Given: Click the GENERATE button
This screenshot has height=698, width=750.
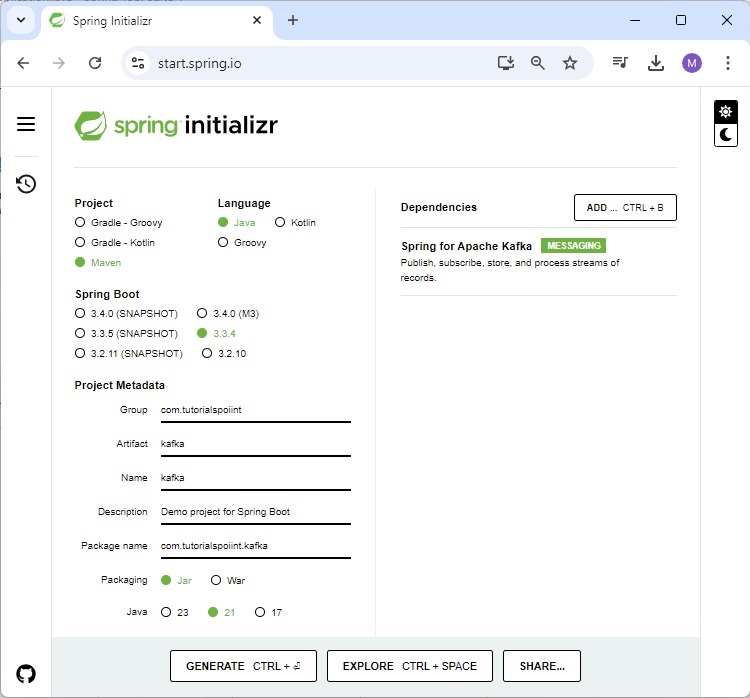Looking at the screenshot, I should [x=243, y=666].
